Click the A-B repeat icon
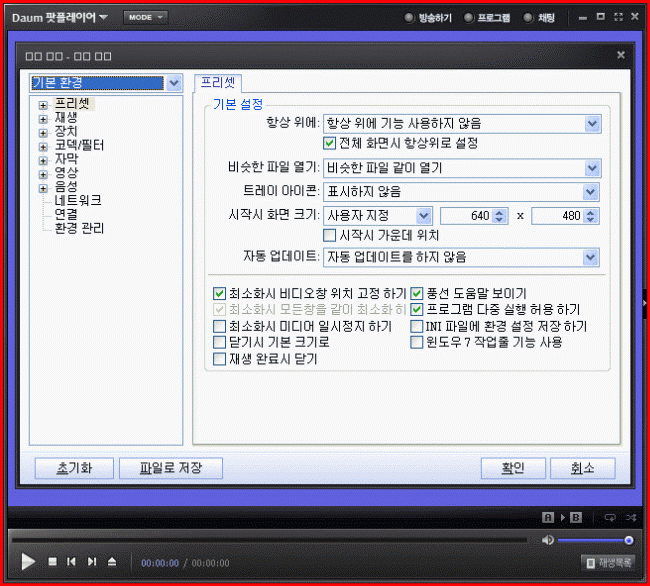Viewport: 650px width, 586px height. point(560,517)
